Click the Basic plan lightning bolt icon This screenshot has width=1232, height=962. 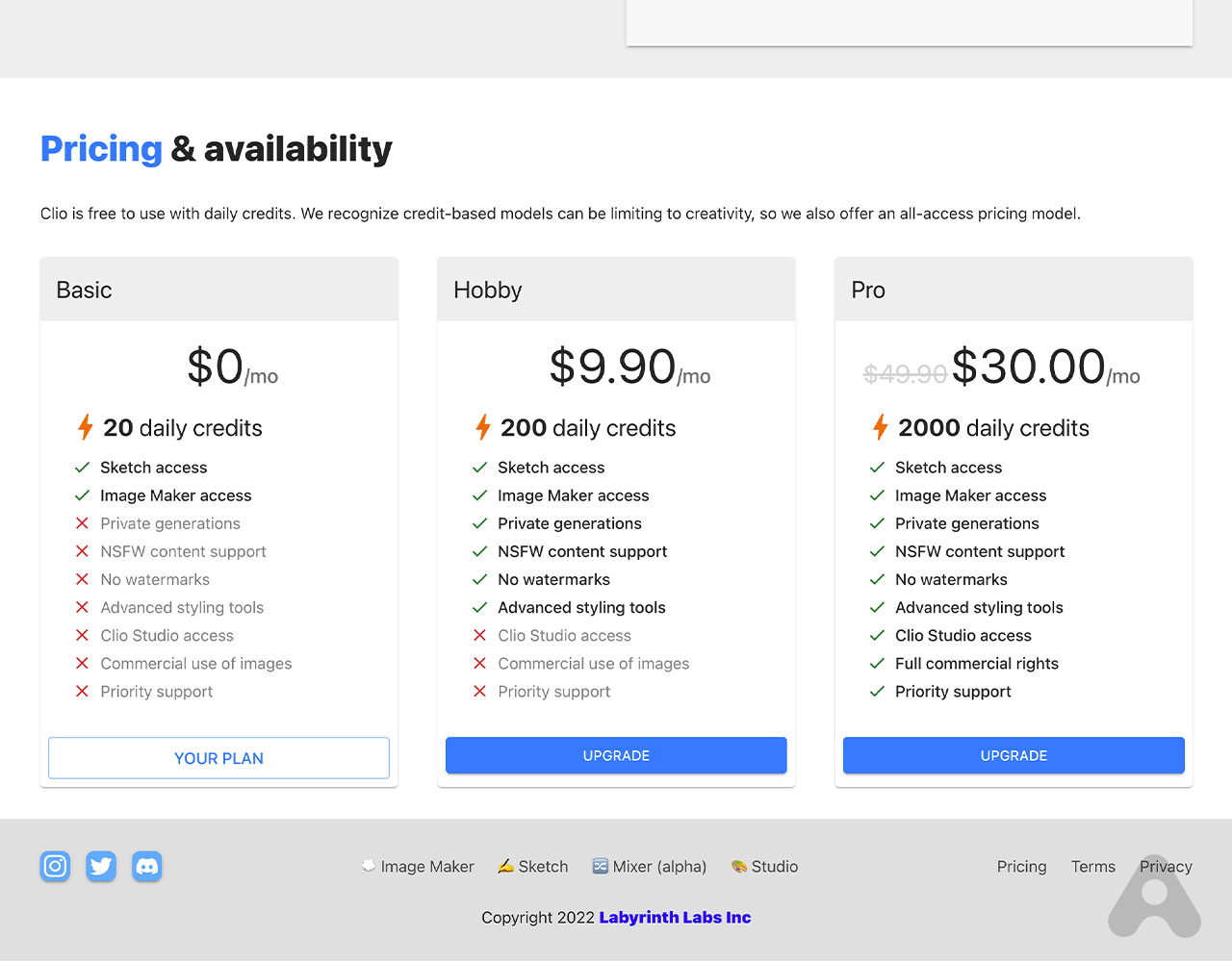pyautogui.click(x=85, y=427)
